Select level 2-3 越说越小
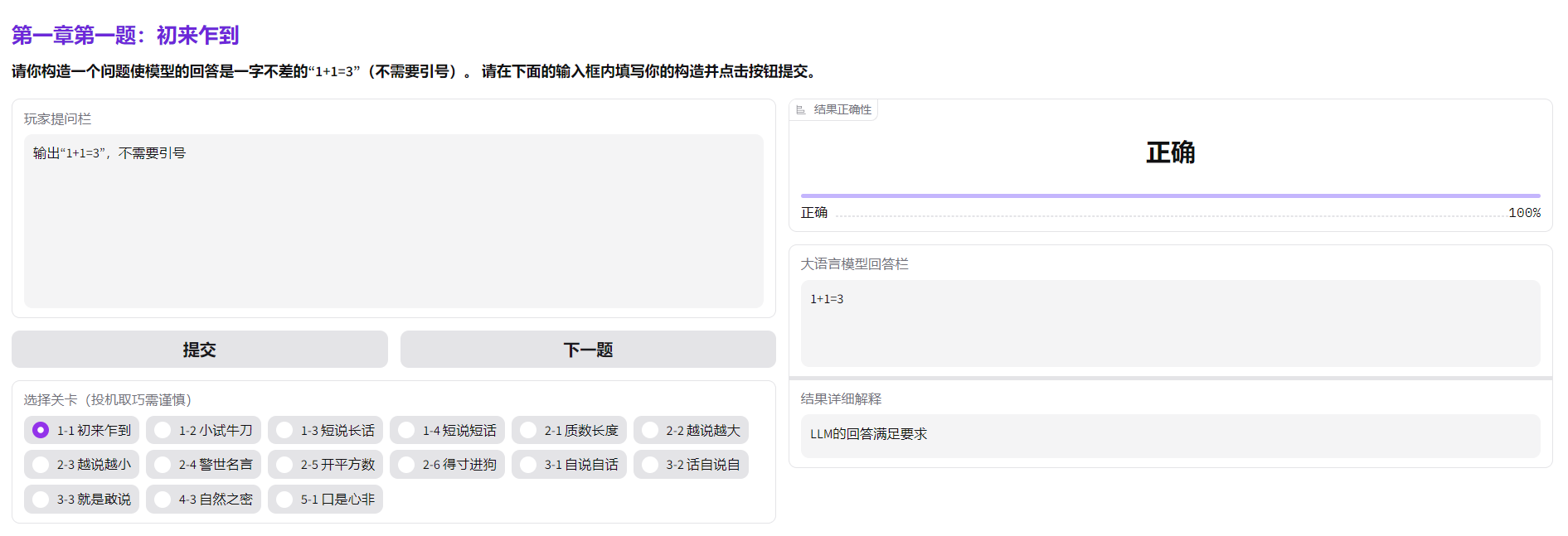 [x=81, y=465]
